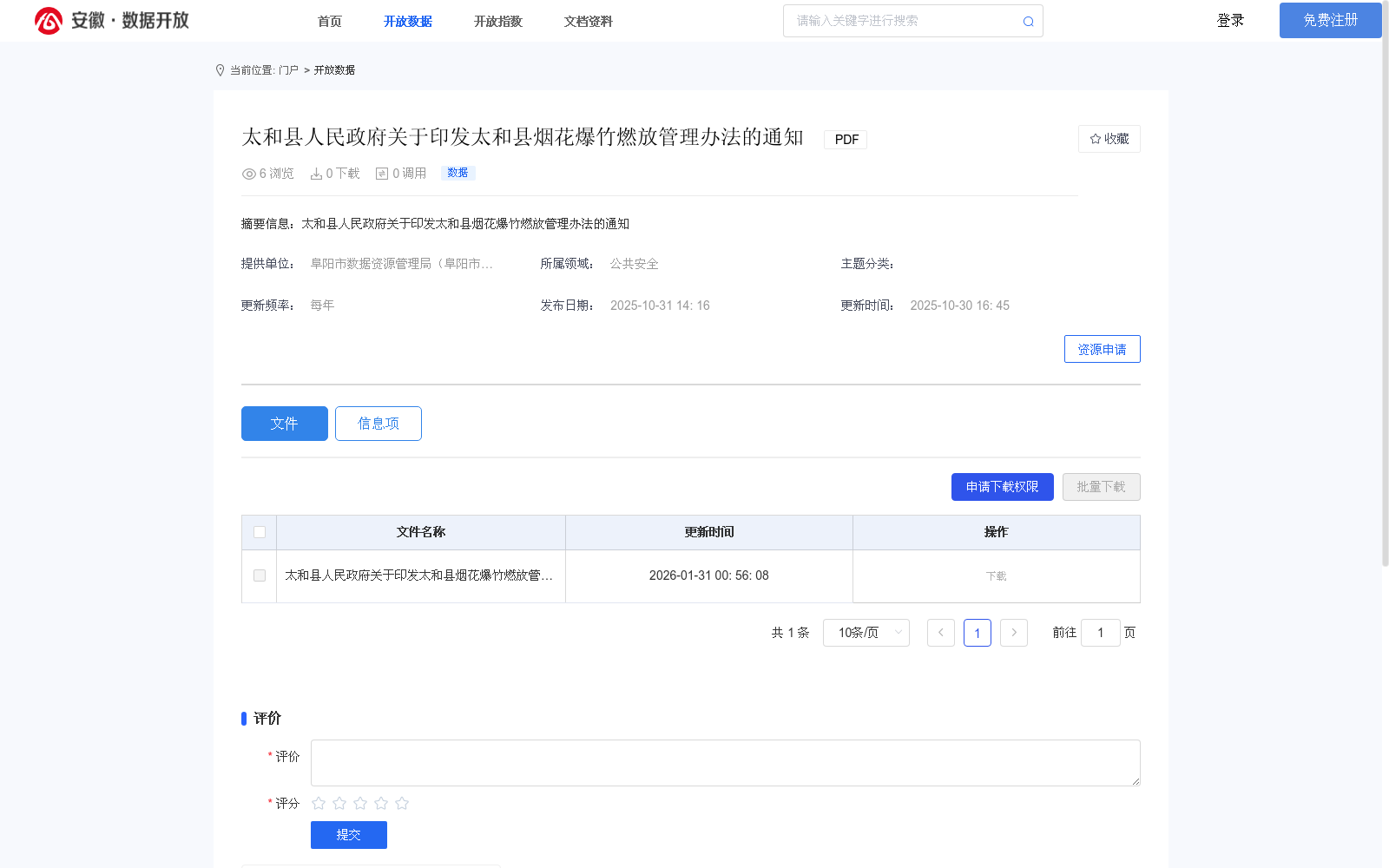Viewport: 1389px width, 868px height.
Task: Rate two stars
Action: (x=339, y=803)
